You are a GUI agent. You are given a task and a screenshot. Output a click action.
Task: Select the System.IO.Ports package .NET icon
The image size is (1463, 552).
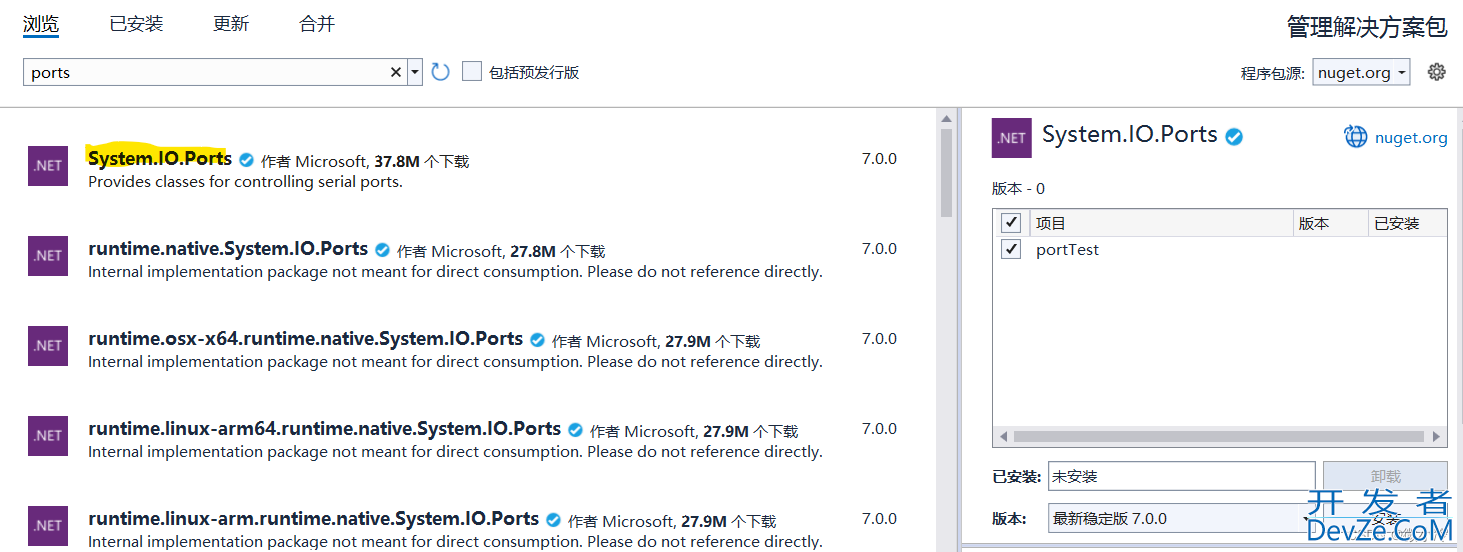tap(48, 166)
